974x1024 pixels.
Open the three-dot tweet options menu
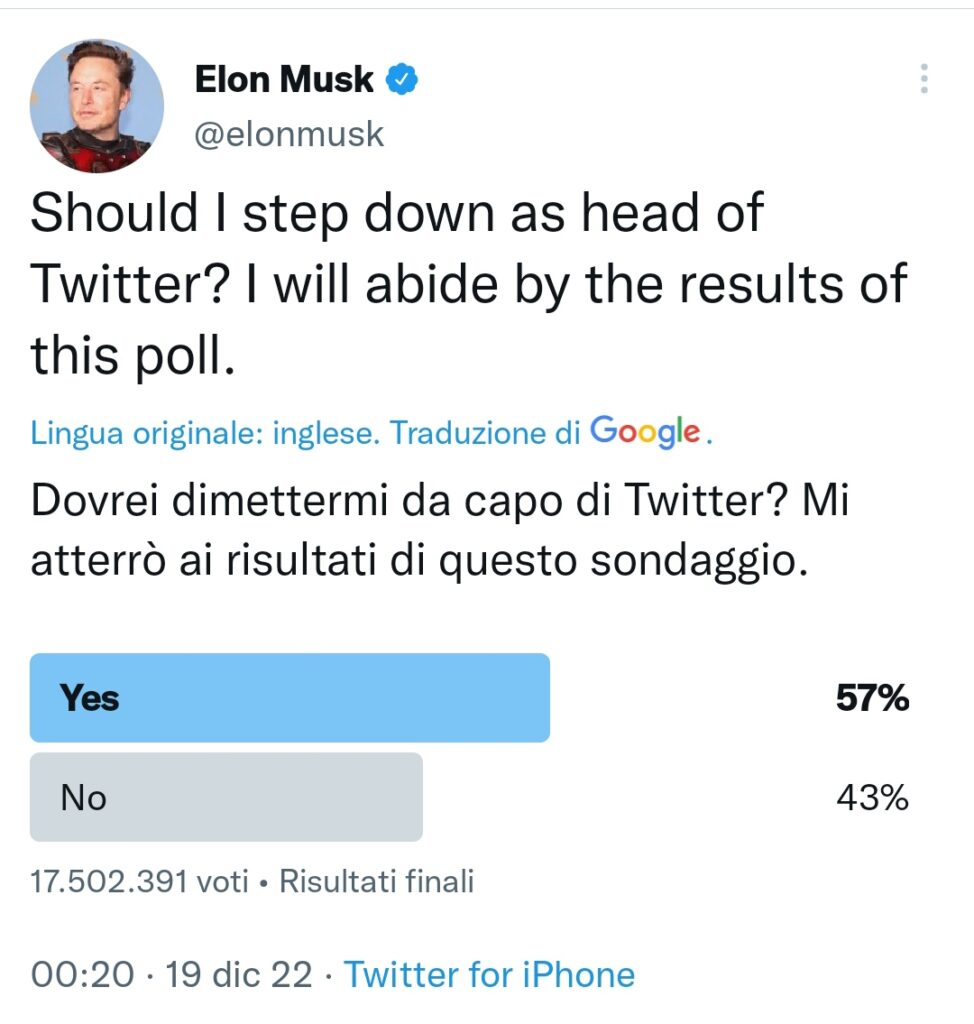(x=923, y=78)
